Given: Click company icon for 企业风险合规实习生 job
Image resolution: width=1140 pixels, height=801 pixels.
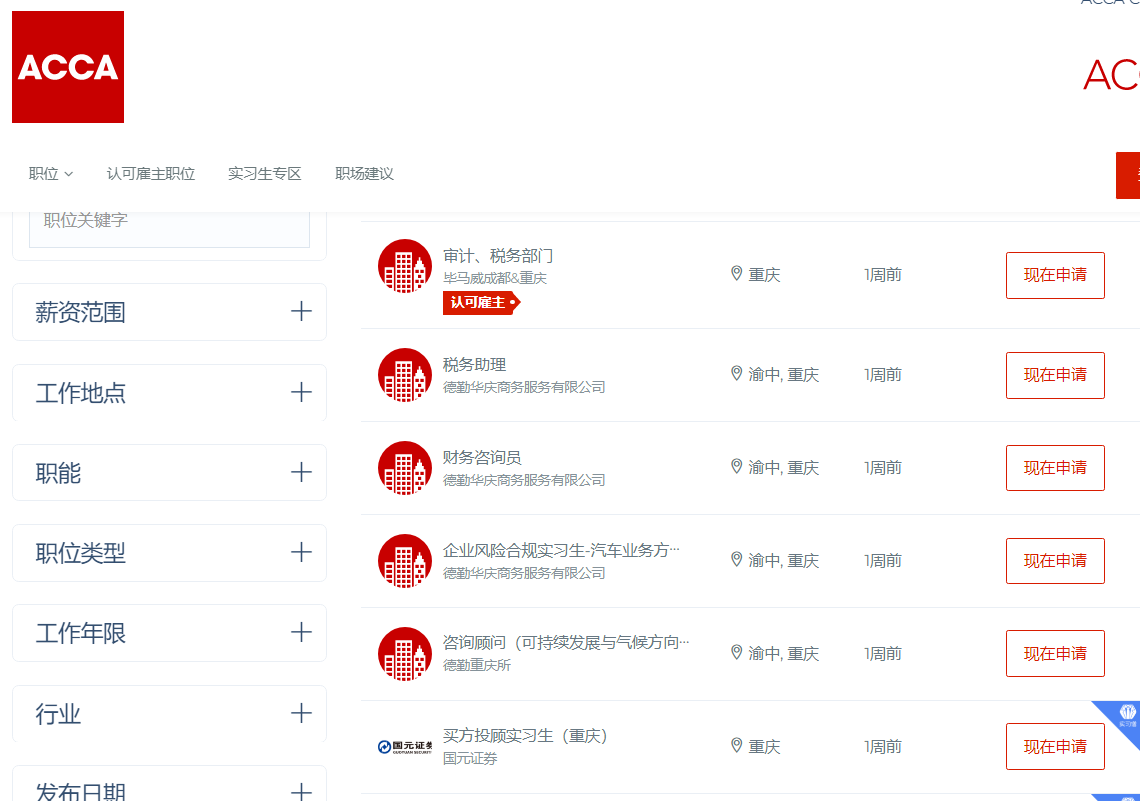Looking at the screenshot, I should coord(405,561).
